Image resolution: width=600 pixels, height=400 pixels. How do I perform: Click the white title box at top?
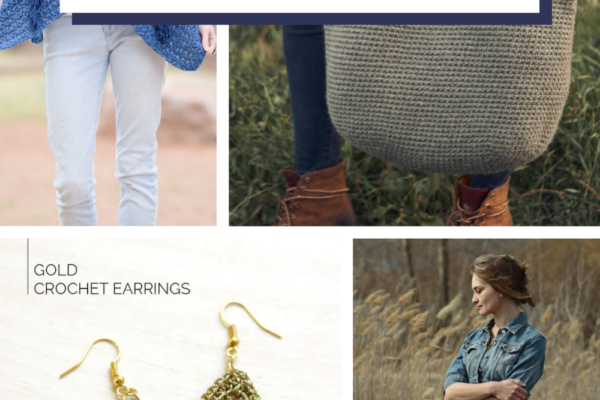(x=300, y=6)
